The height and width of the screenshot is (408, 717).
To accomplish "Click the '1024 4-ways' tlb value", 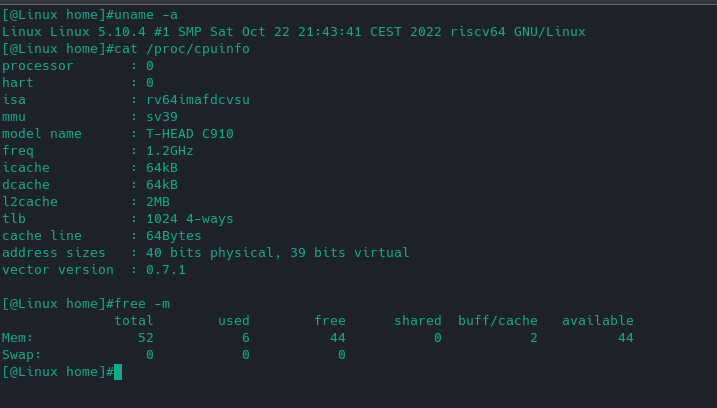I will [x=190, y=218].
